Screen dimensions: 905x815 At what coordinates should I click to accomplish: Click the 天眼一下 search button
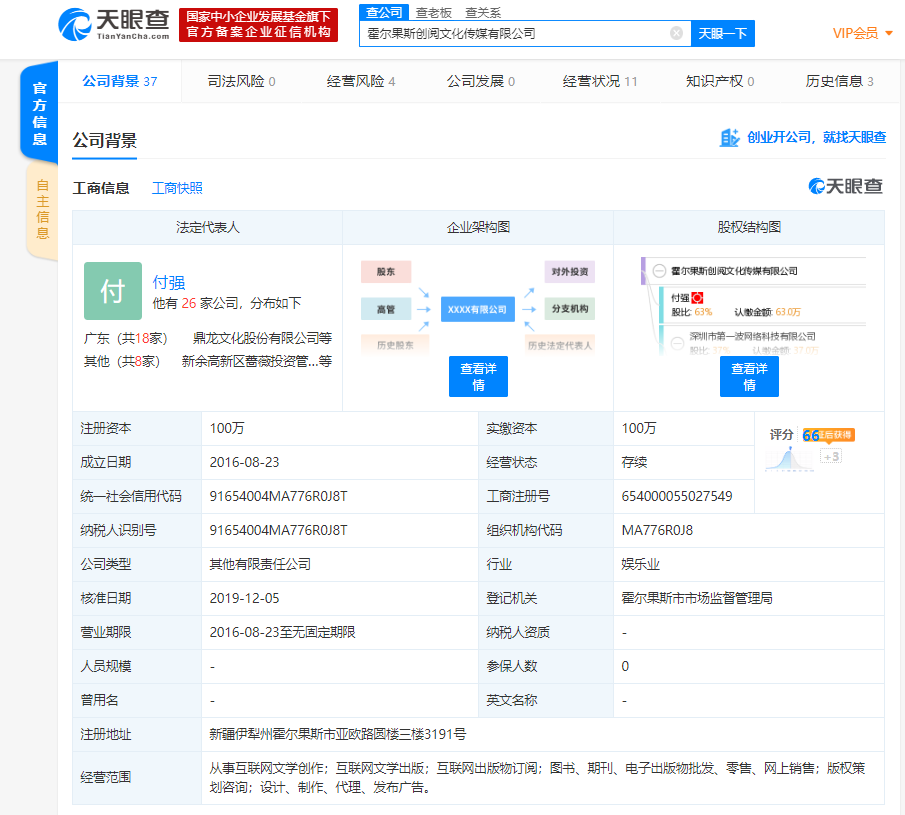723,33
